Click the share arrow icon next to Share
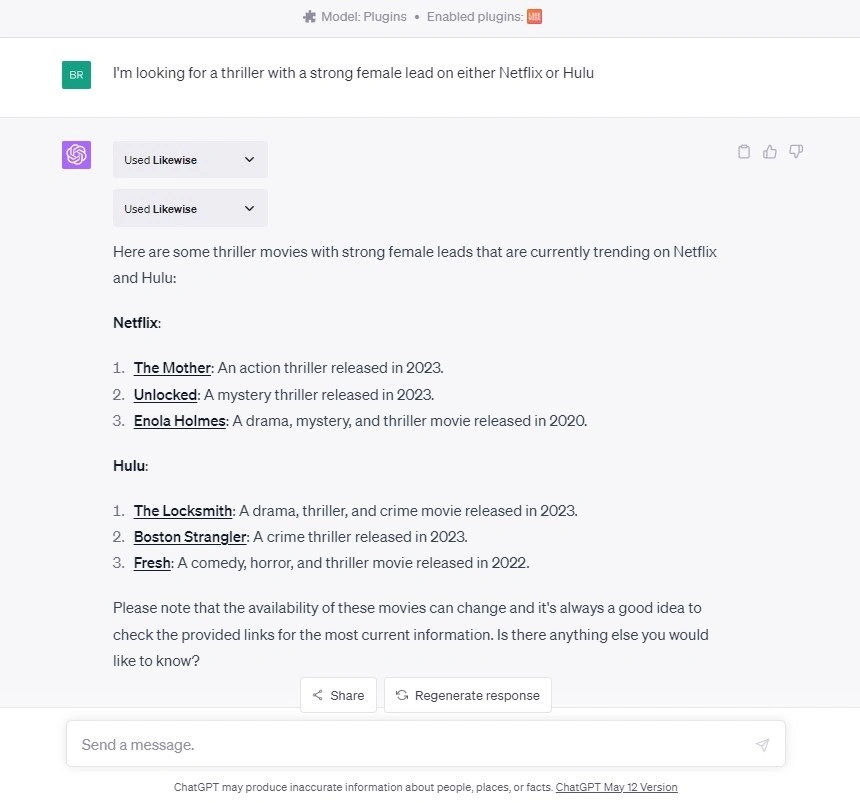 pyautogui.click(x=318, y=695)
